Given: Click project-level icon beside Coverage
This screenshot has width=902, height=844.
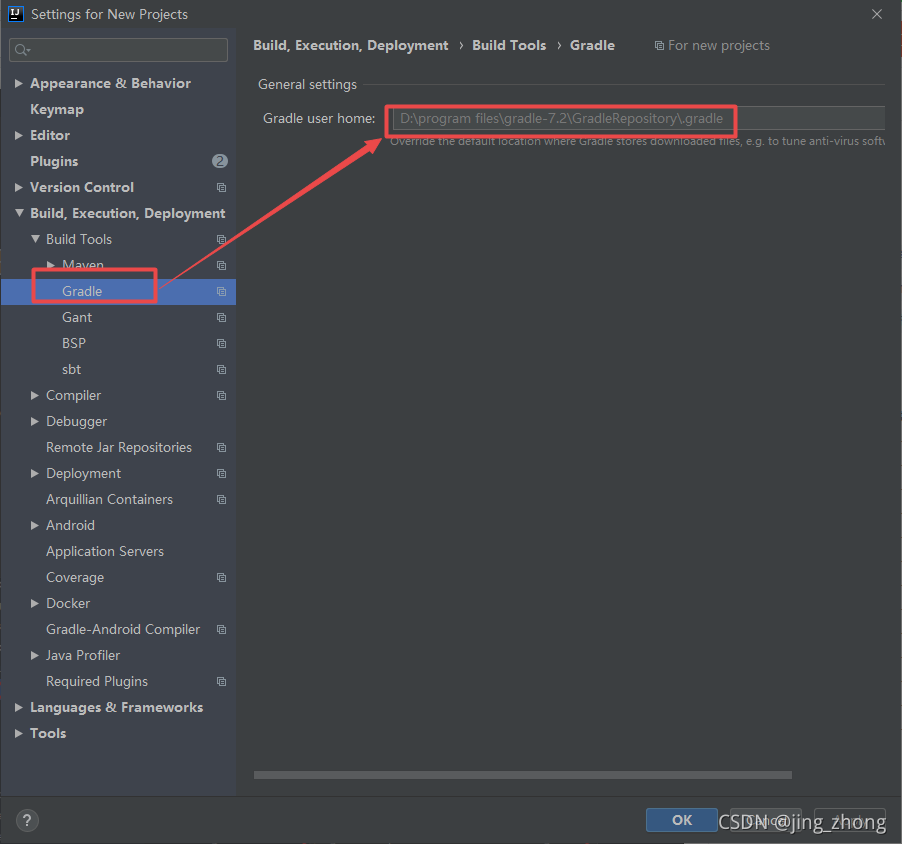Looking at the screenshot, I should click(221, 578).
